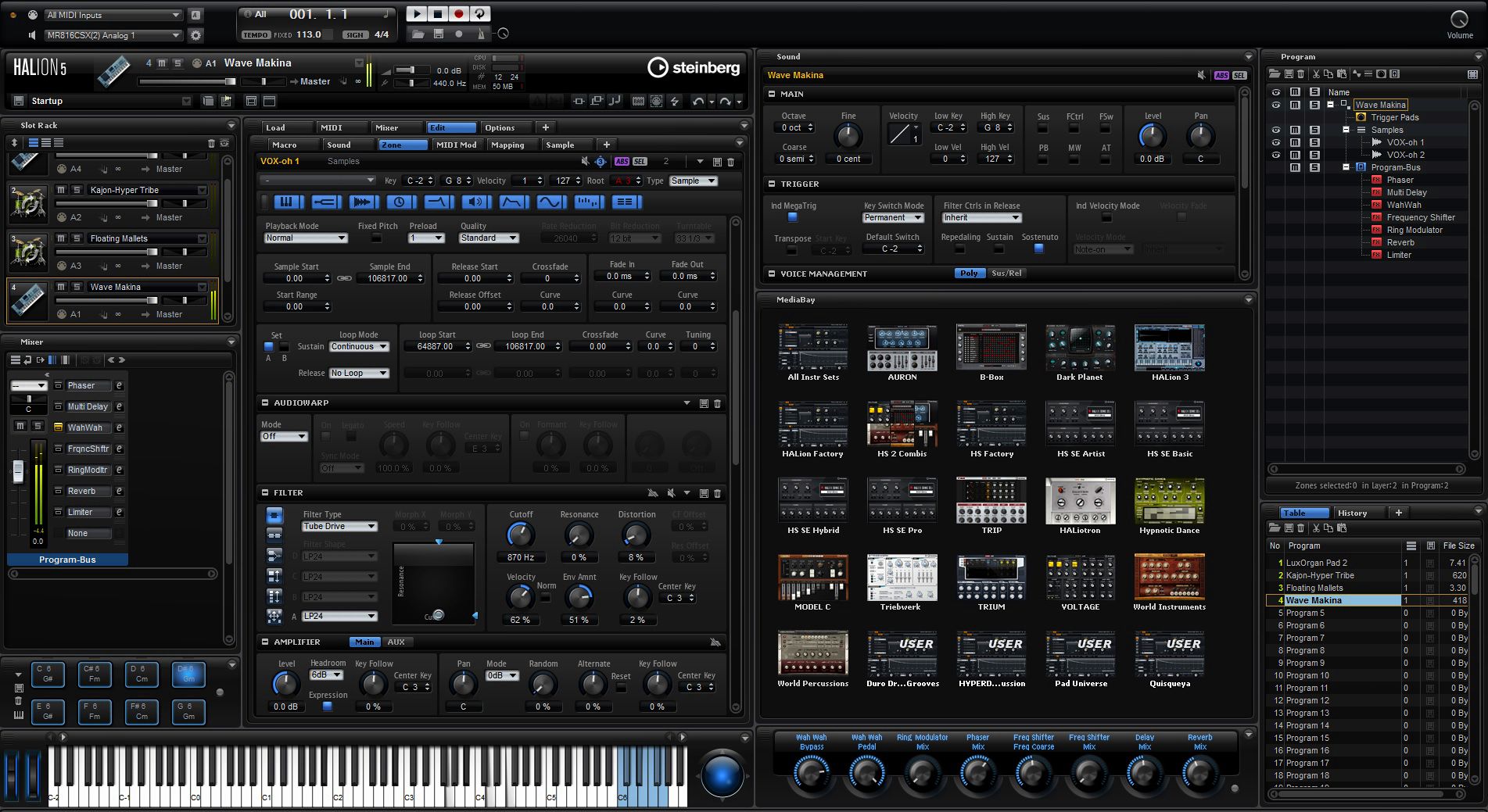The image size is (1488, 812).
Task: Select the Dark Planet library thumbnail in MediaBay
Action: pyautogui.click(x=1080, y=349)
